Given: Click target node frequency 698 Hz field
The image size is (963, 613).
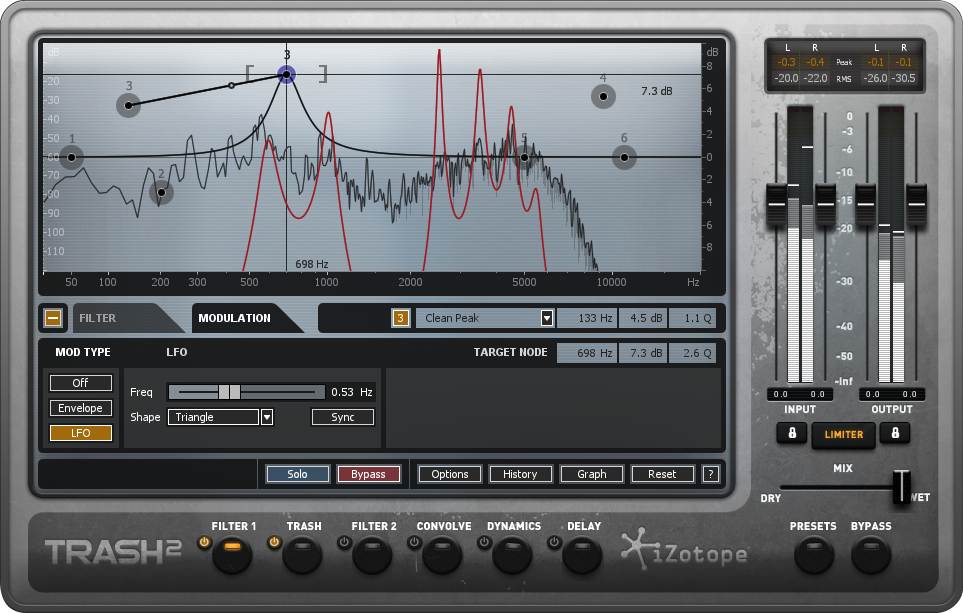Looking at the screenshot, I should (587, 353).
